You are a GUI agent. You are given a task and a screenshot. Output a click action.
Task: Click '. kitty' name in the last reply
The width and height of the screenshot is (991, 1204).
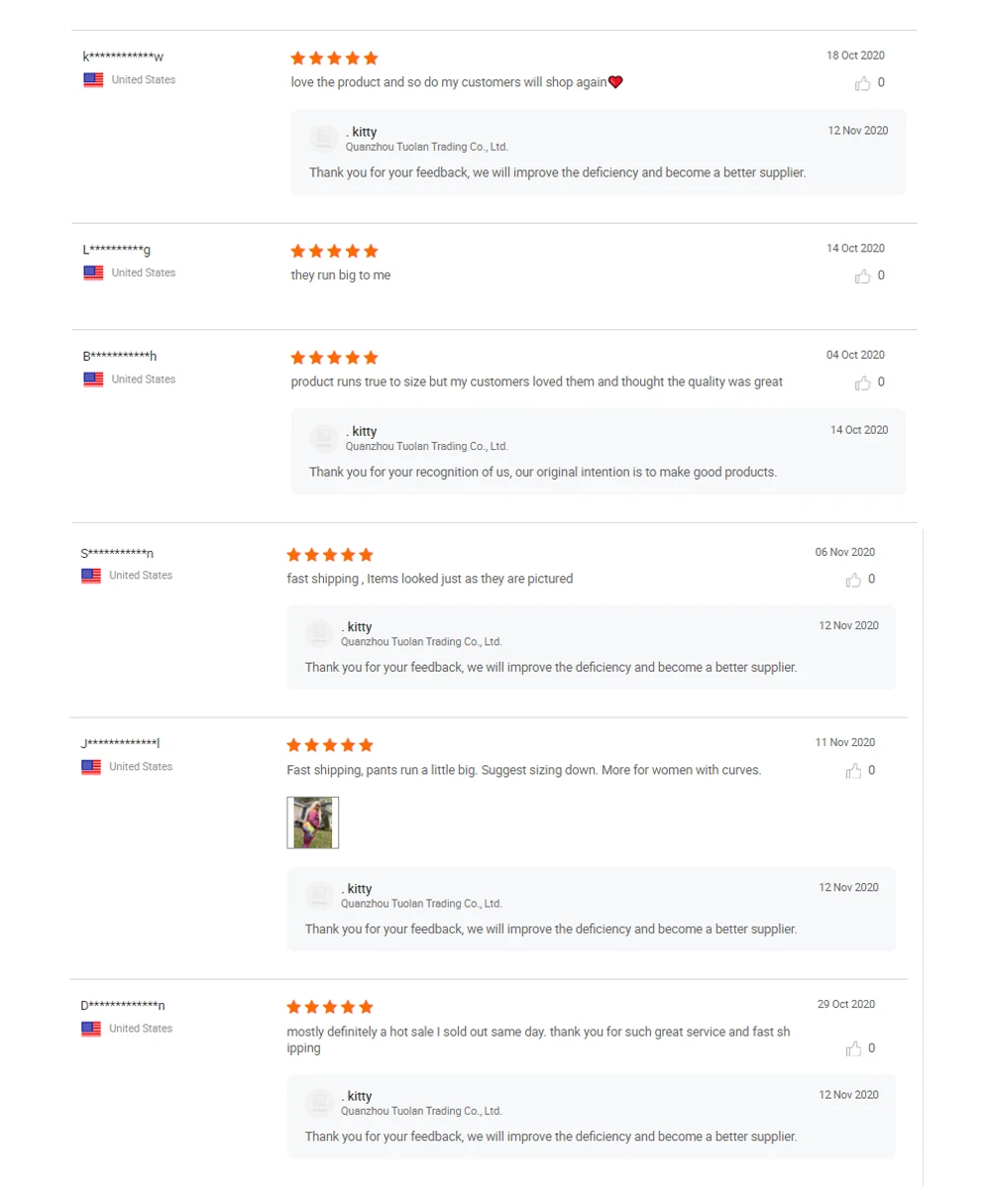357,1096
